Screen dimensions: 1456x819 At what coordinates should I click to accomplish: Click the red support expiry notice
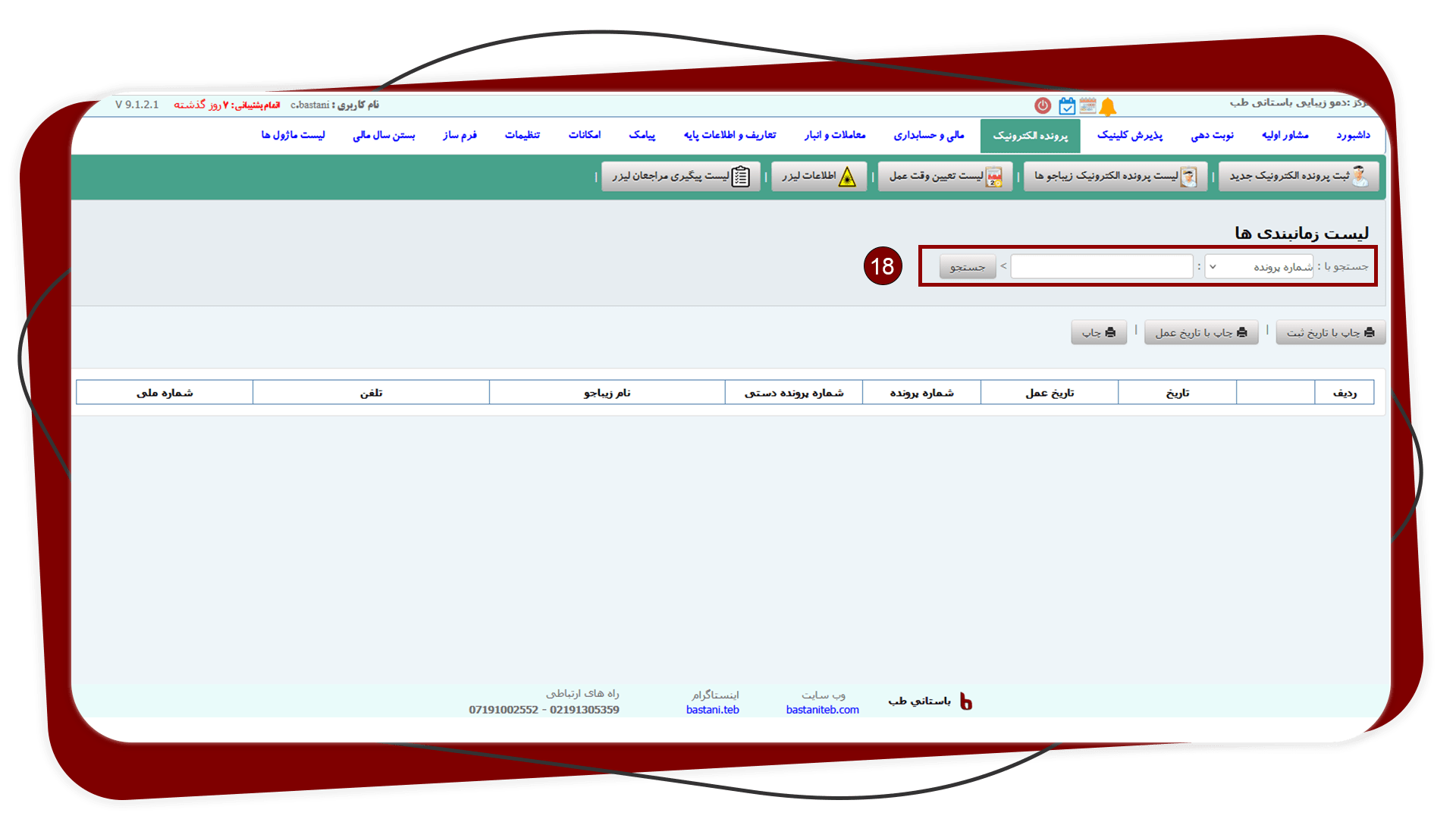pos(227,105)
